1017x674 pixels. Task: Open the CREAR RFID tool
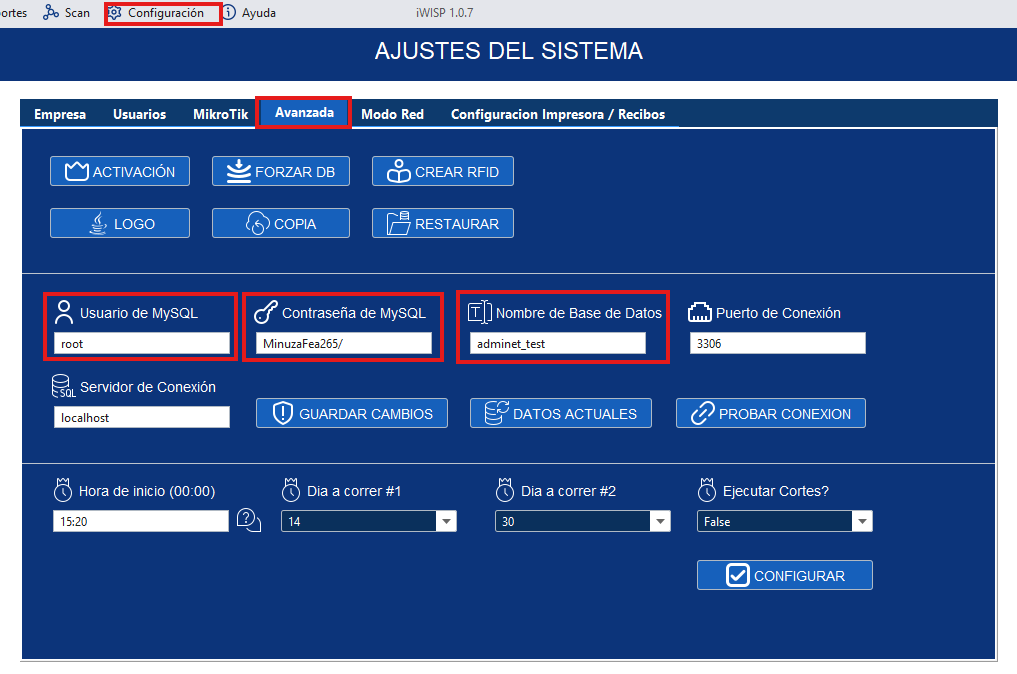(x=443, y=172)
